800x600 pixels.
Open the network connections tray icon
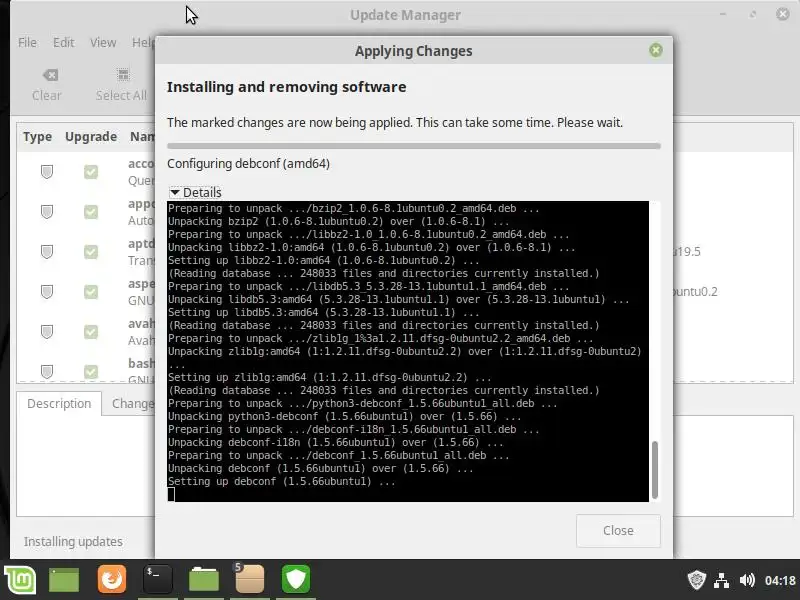[x=721, y=581]
